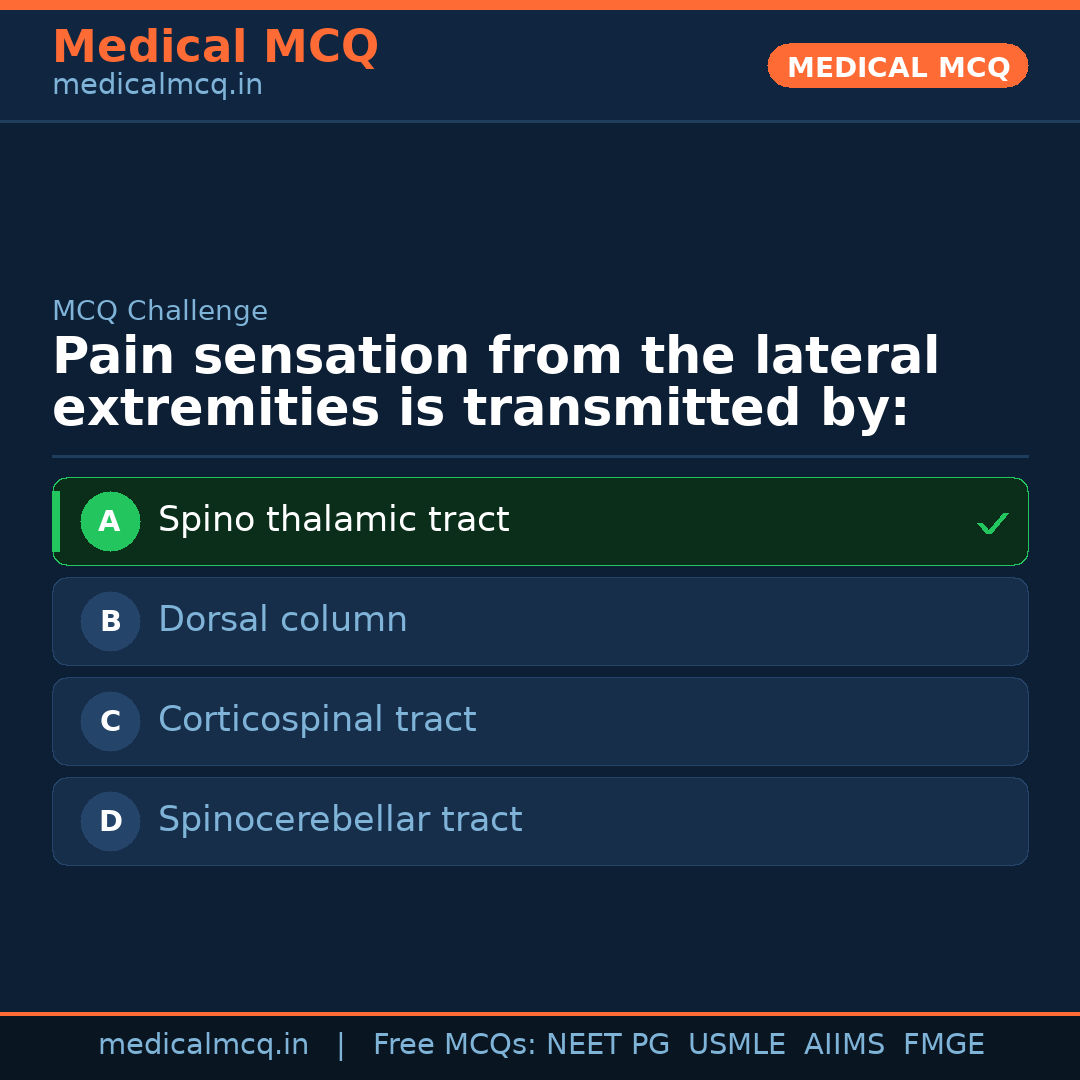The width and height of the screenshot is (1080, 1080).
Task: Click the MCQ Challenge label
Action: point(160,312)
